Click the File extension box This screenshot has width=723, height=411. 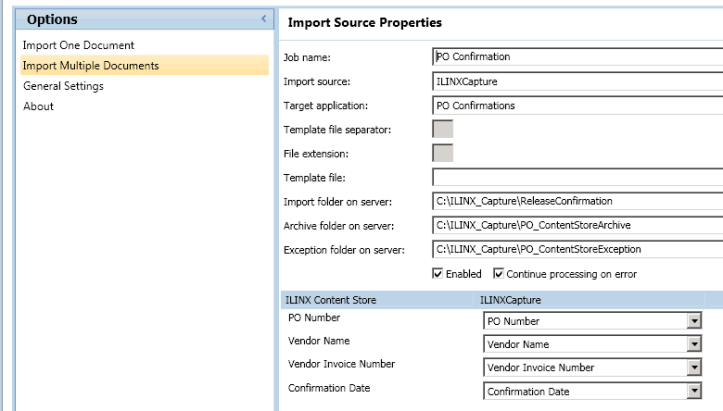tap(442, 153)
